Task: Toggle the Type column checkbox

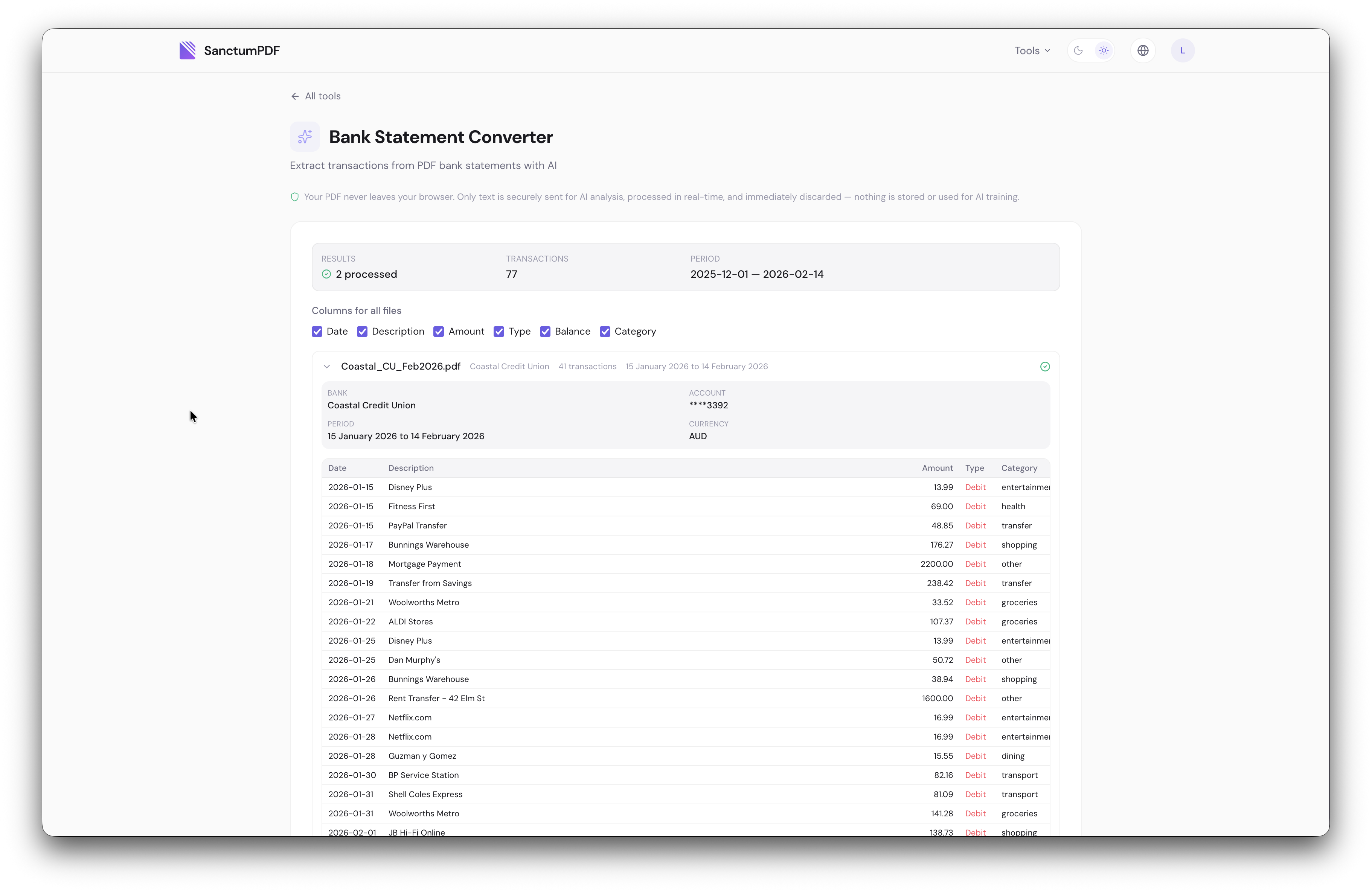Action: tap(498, 331)
